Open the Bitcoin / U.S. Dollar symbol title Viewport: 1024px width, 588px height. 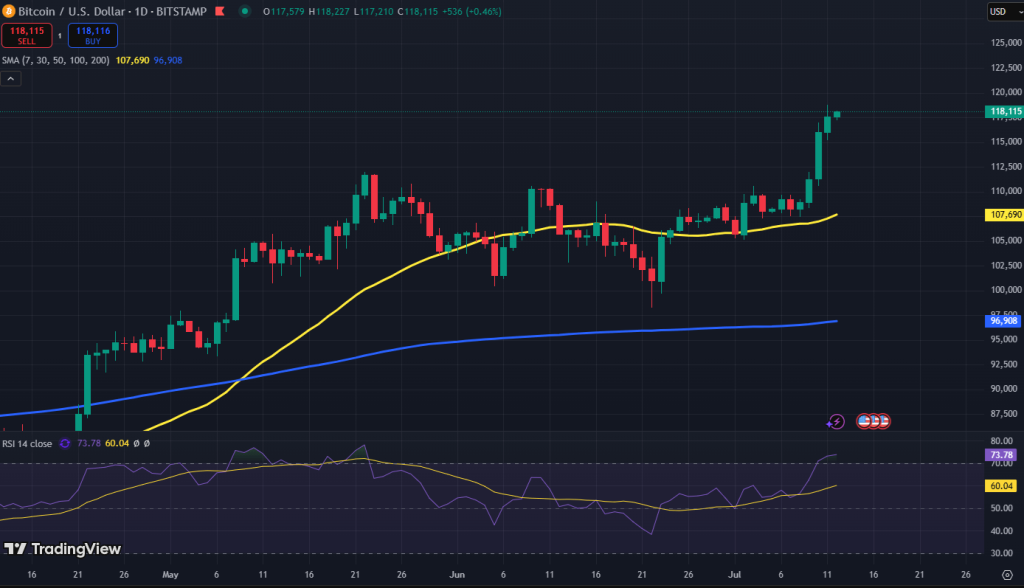[71, 11]
